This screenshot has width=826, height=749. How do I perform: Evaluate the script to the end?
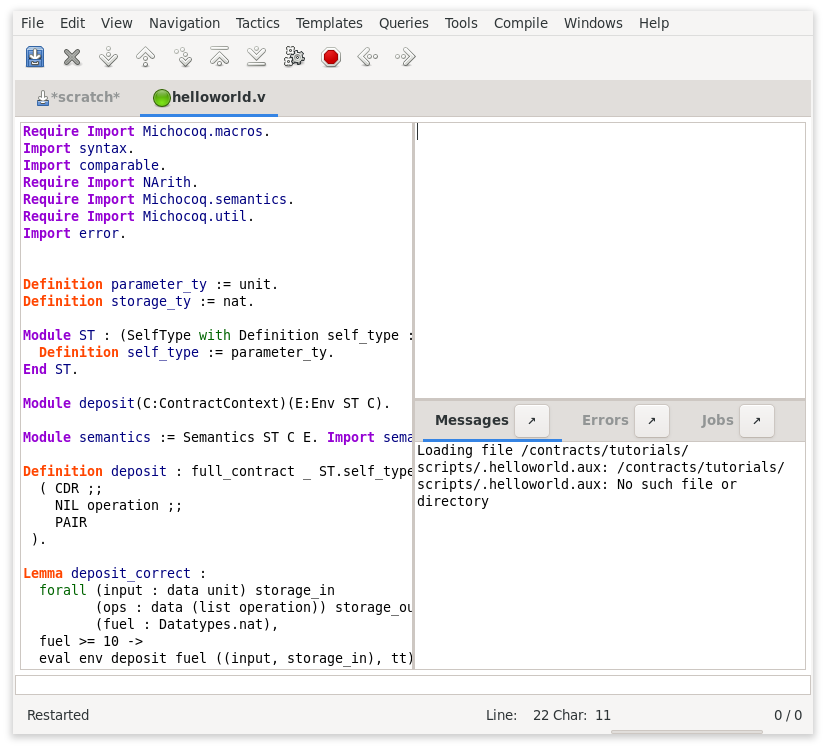point(256,57)
